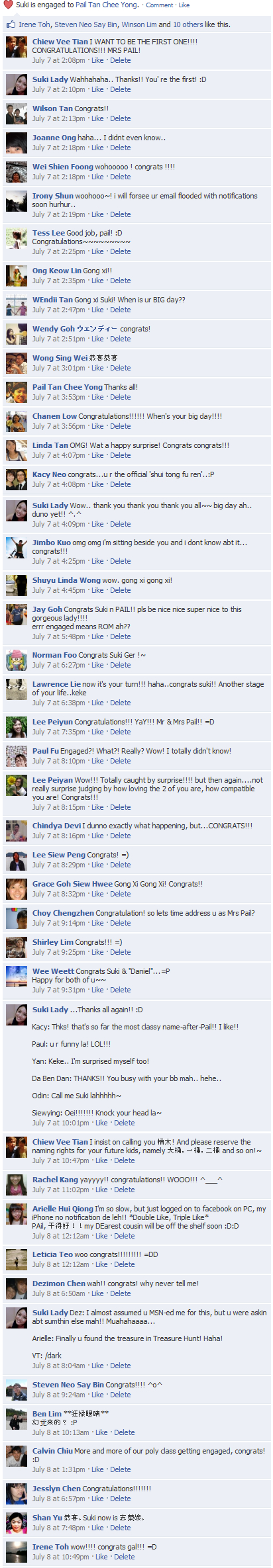Click Norman Foo's cartoon avatar

click(17, 661)
